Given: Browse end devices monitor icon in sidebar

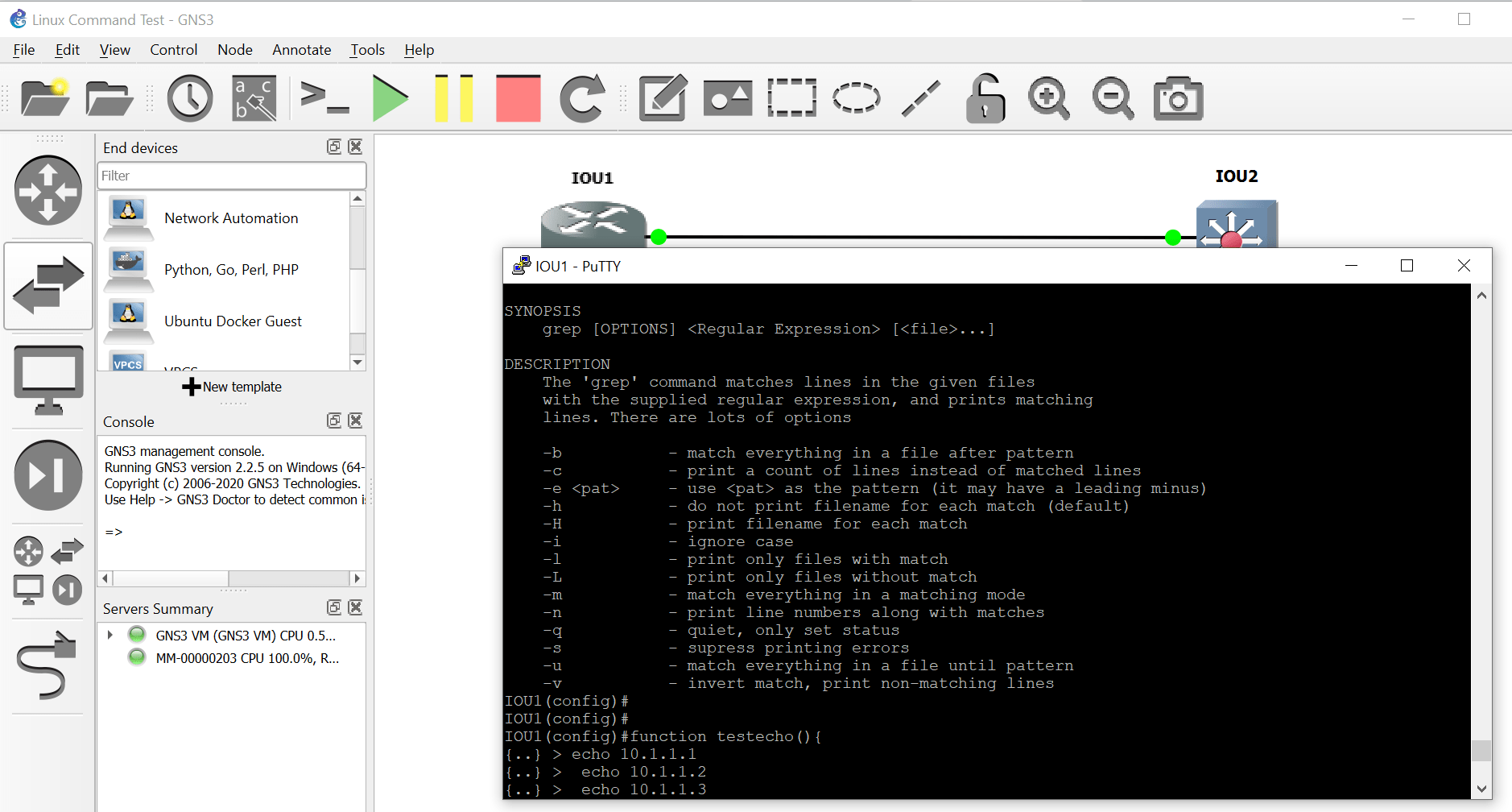Looking at the screenshot, I should [48, 380].
